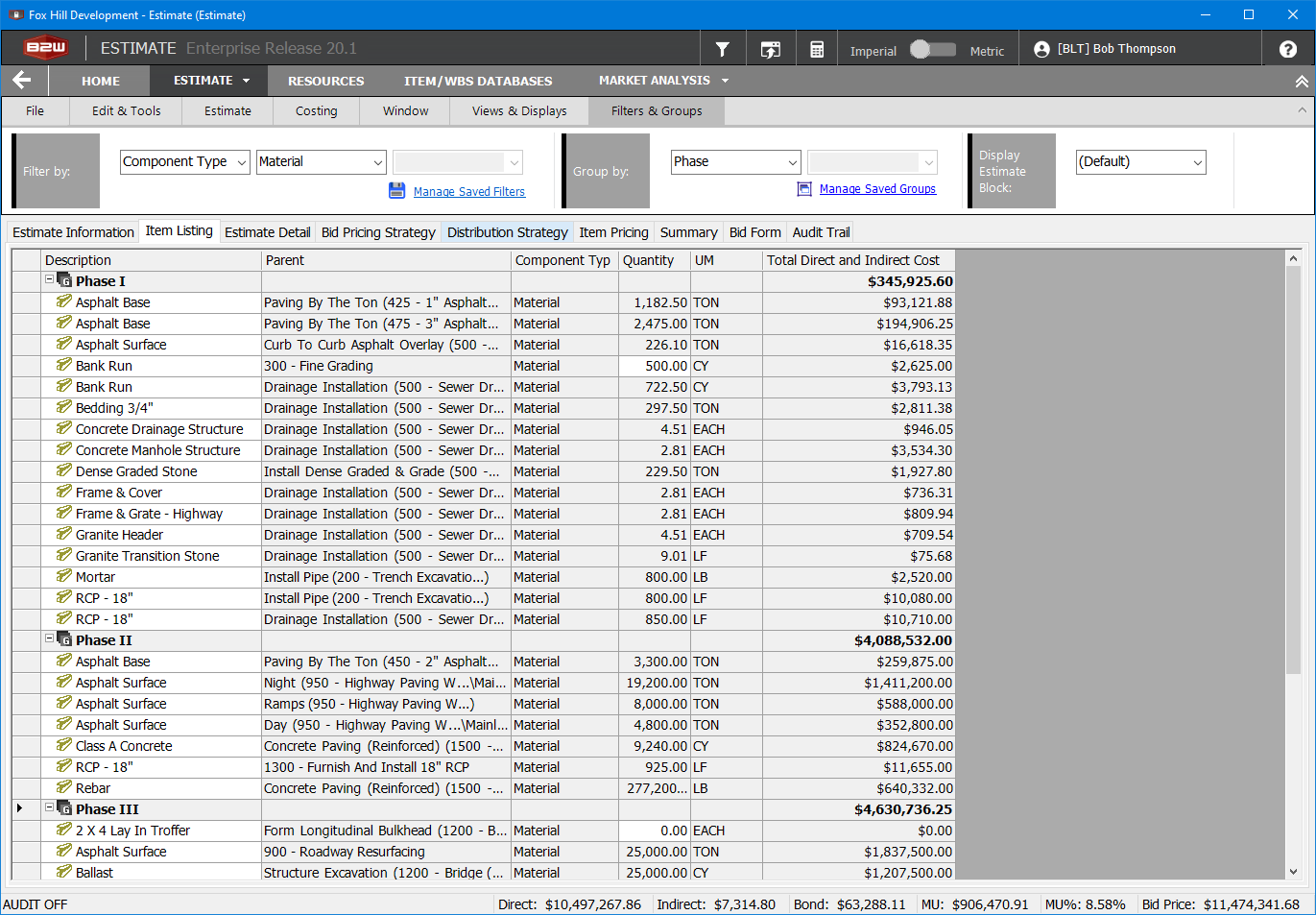
Task: Collapse the Phase I group
Action: (50, 279)
